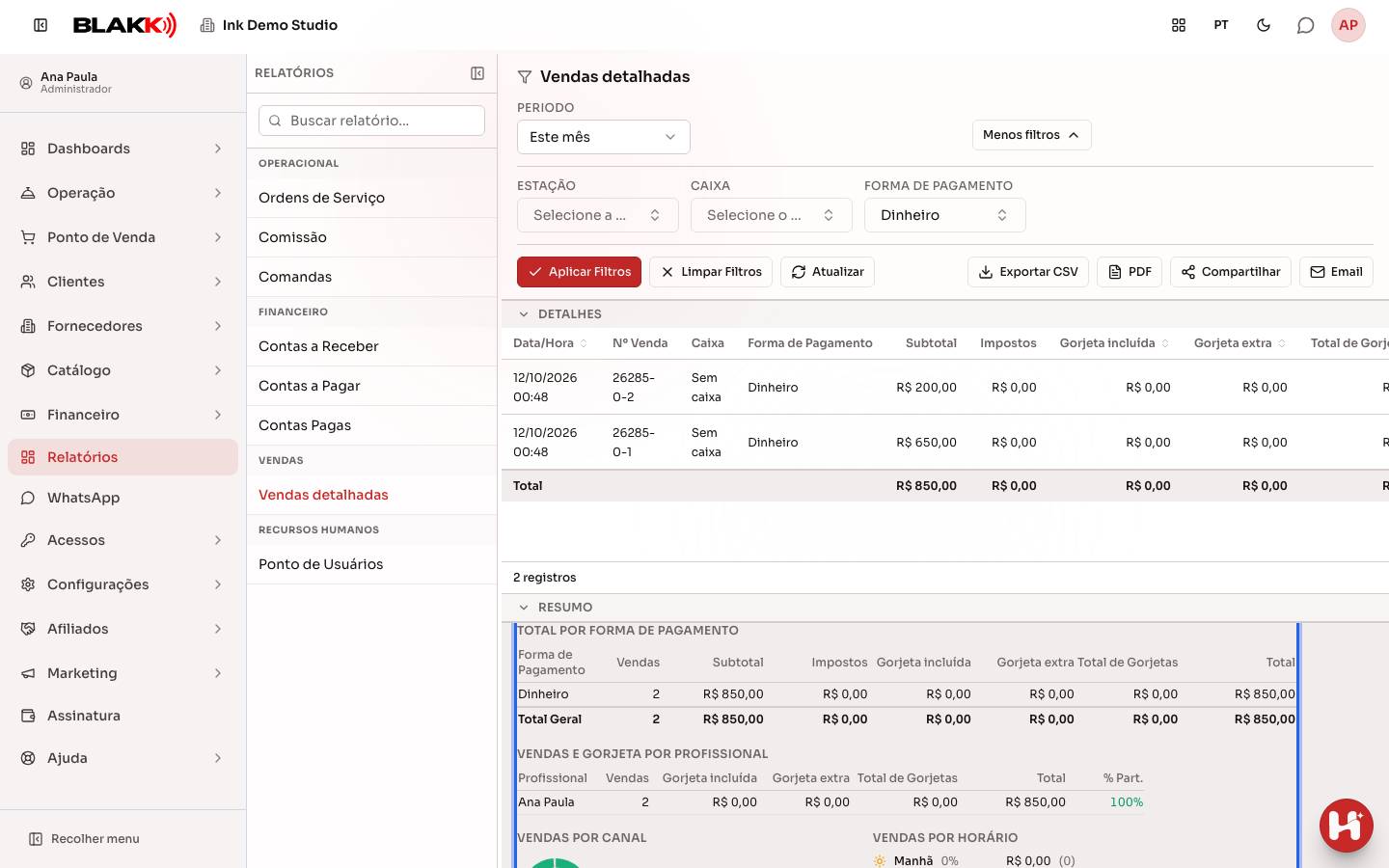Click the Limpar Filtros button
The width and height of the screenshot is (1389, 868).
point(711,272)
